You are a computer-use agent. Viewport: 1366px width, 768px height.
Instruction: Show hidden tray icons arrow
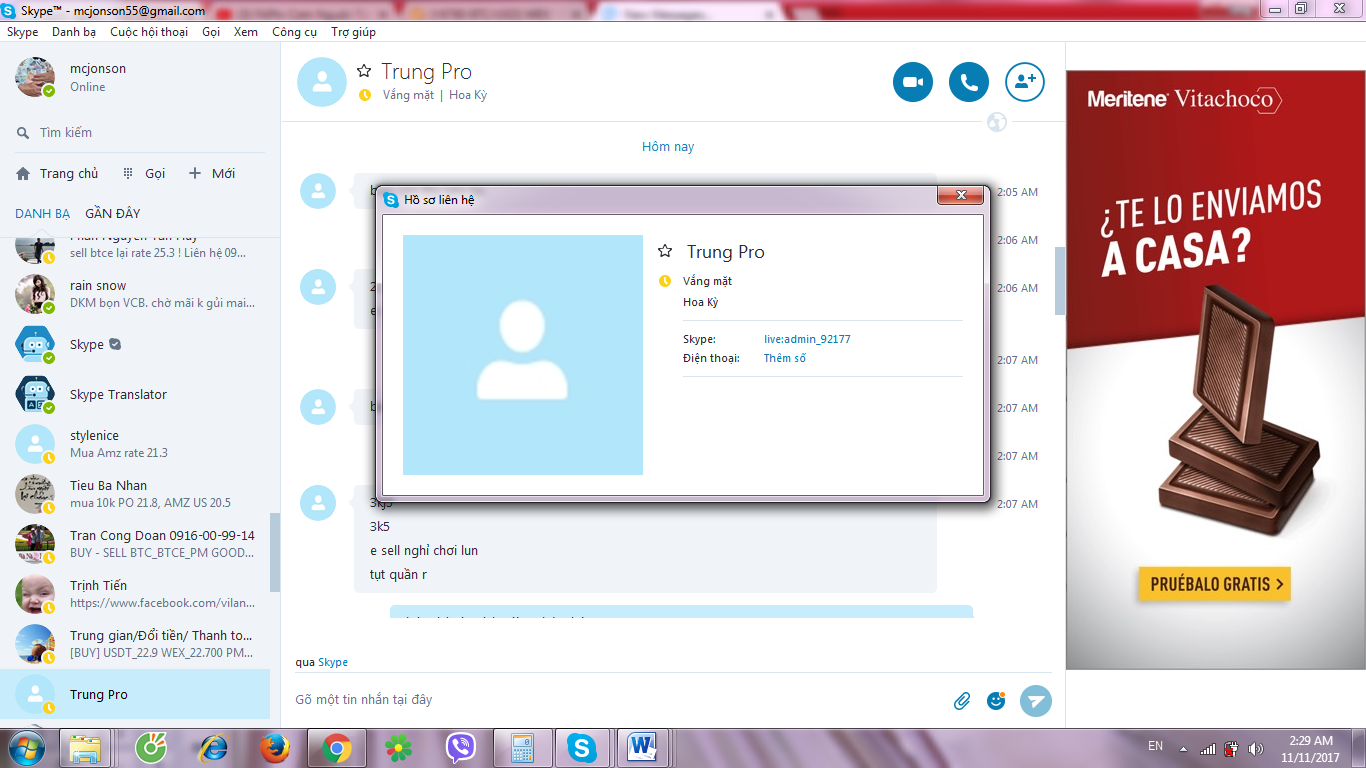1184,748
